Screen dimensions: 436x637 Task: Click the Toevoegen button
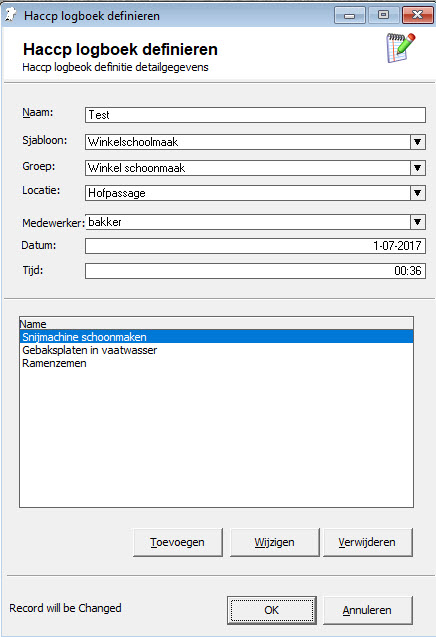[178, 542]
